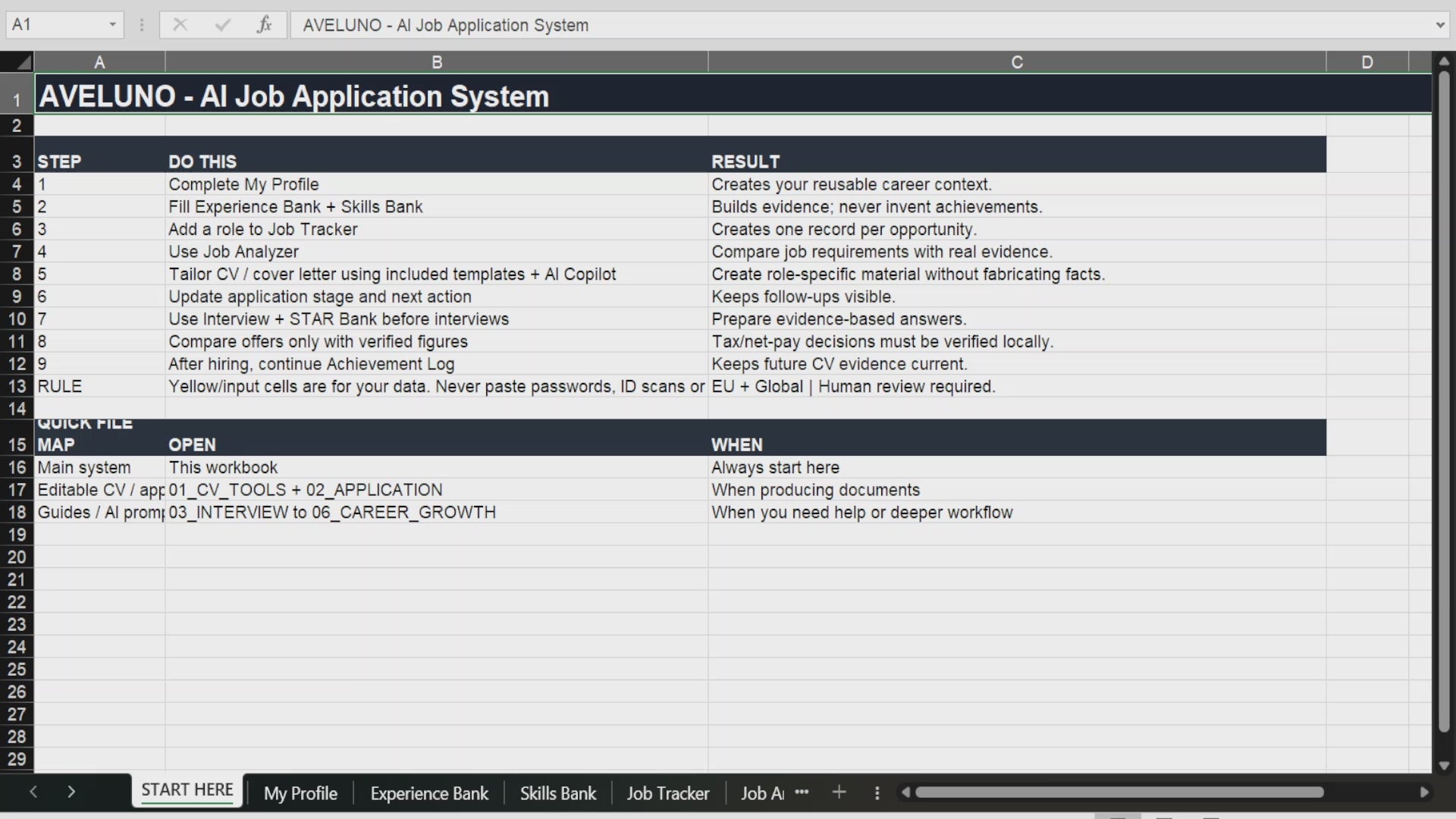Screen dimensions: 1456x819
Task: Select cell 'When you need help or deeper workflow'
Action: pos(1017,512)
